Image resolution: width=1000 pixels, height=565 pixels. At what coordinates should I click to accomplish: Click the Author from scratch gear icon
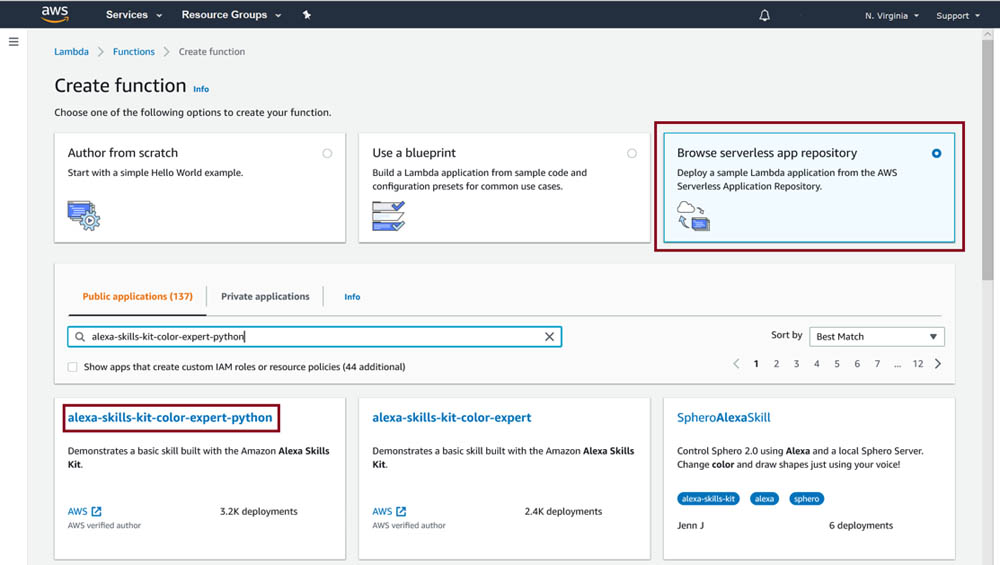(x=84, y=216)
